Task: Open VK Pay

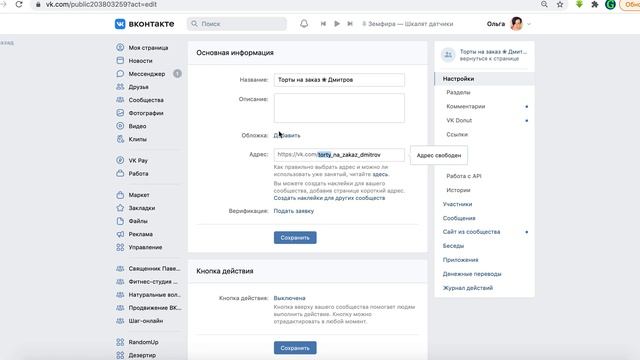Action: click(132, 160)
